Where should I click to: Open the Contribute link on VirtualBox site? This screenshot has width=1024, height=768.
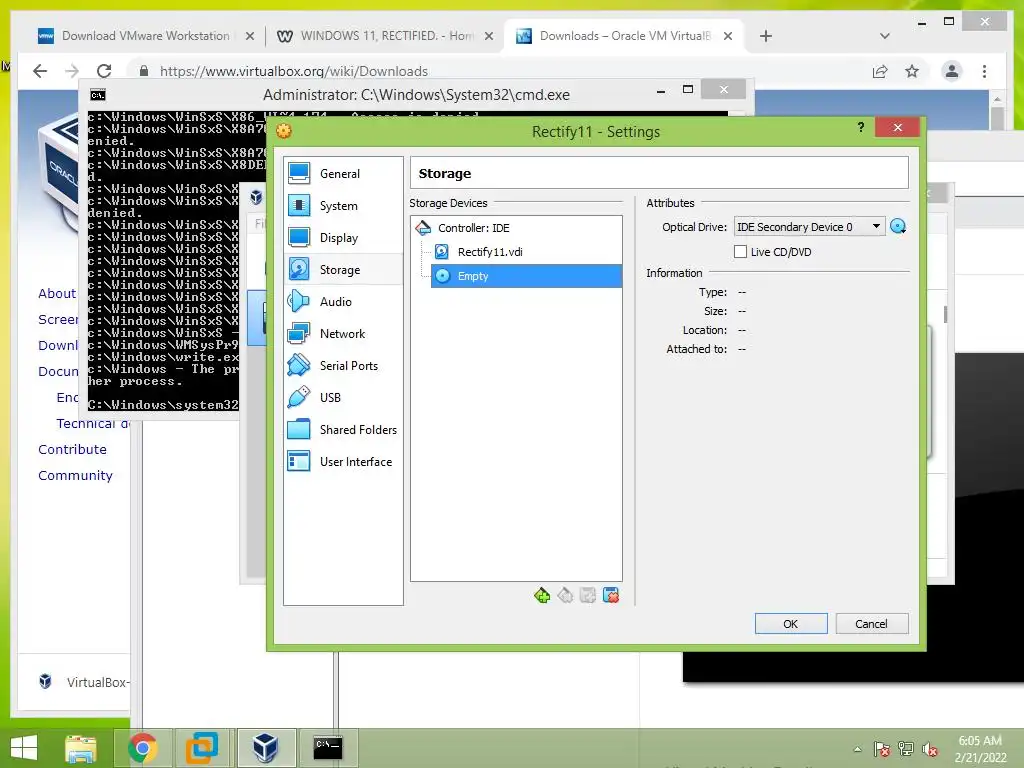72,449
